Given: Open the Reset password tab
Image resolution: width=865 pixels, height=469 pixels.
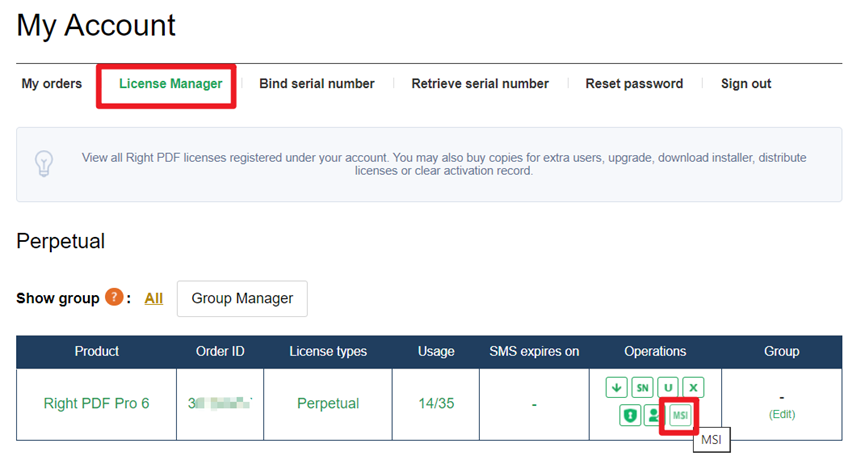Looking at the screenshot, I should (634, 83).
